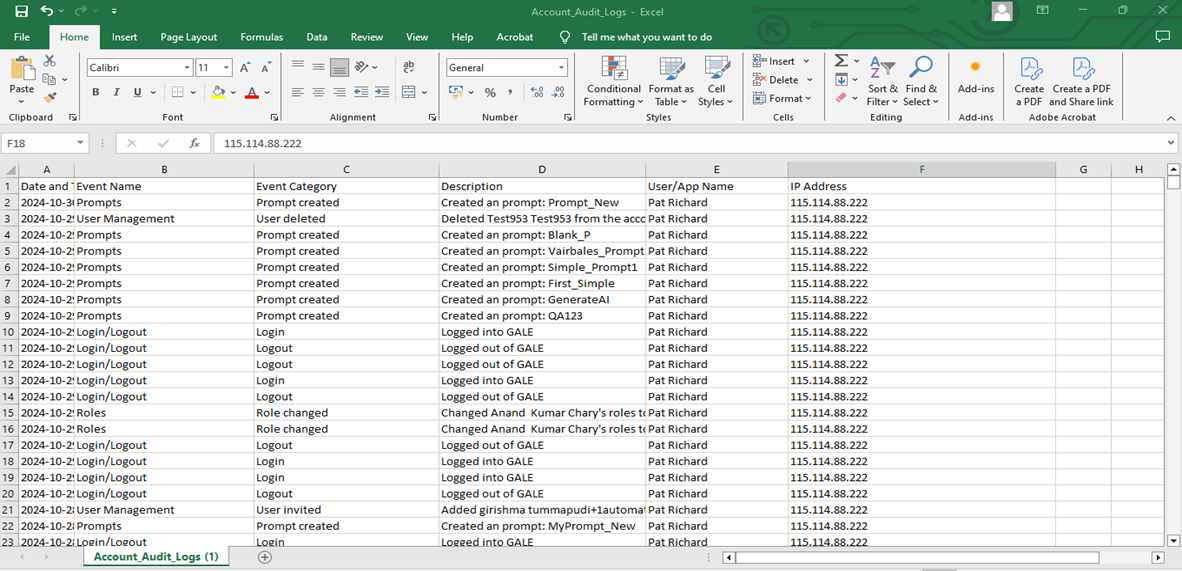Click the Format Painter brush icon
The height and width of the screenshot is (571, 1182).
50,97
